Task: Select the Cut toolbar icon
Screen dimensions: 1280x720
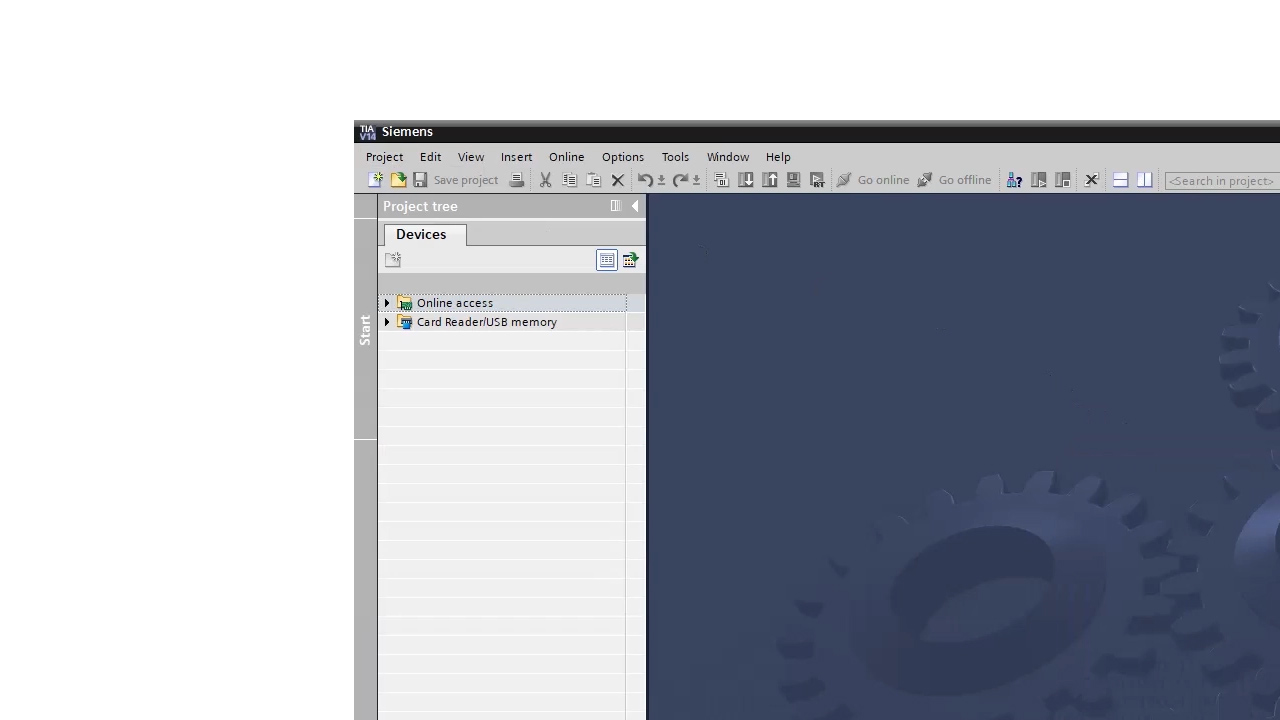Action: 545,179
